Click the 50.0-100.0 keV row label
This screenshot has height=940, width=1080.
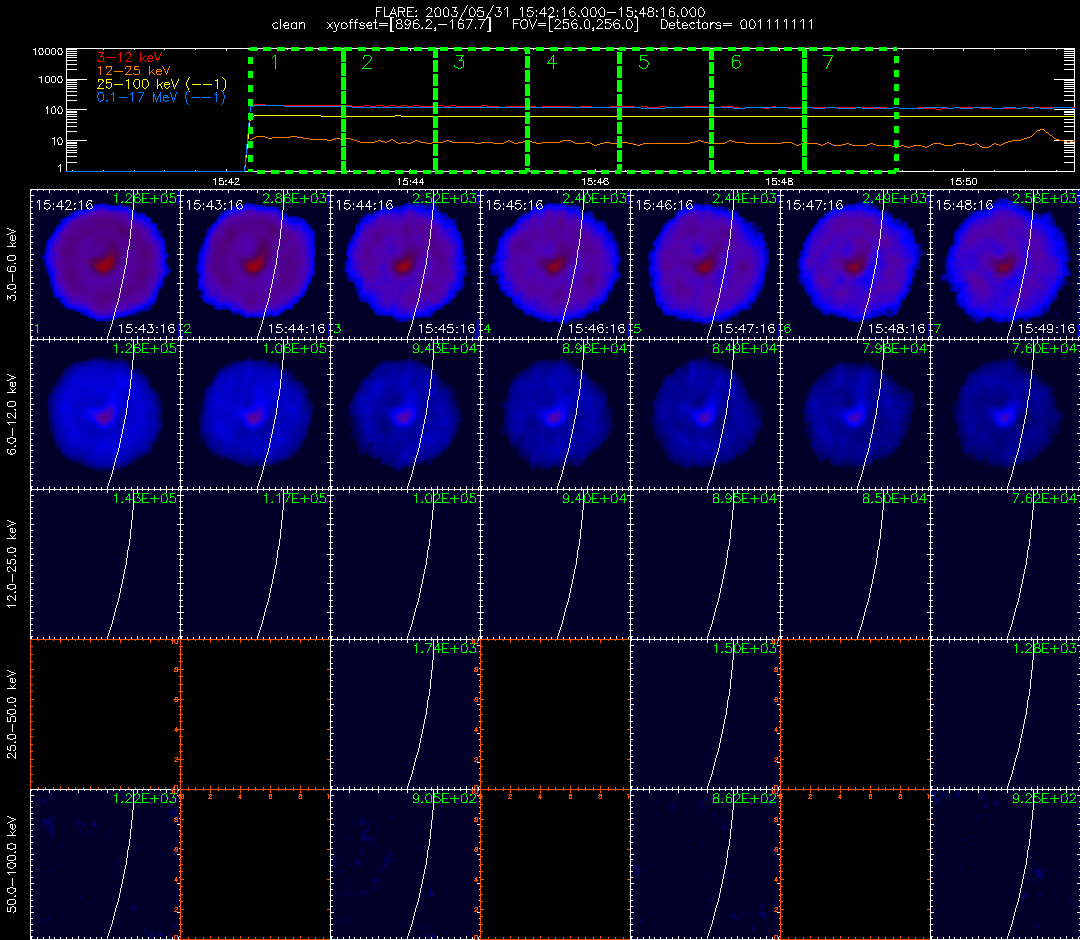(12, 864)
